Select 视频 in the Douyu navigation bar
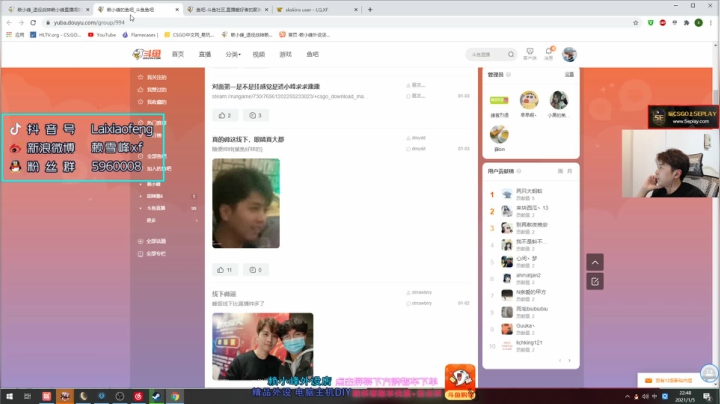 click(x=259, y=54)
